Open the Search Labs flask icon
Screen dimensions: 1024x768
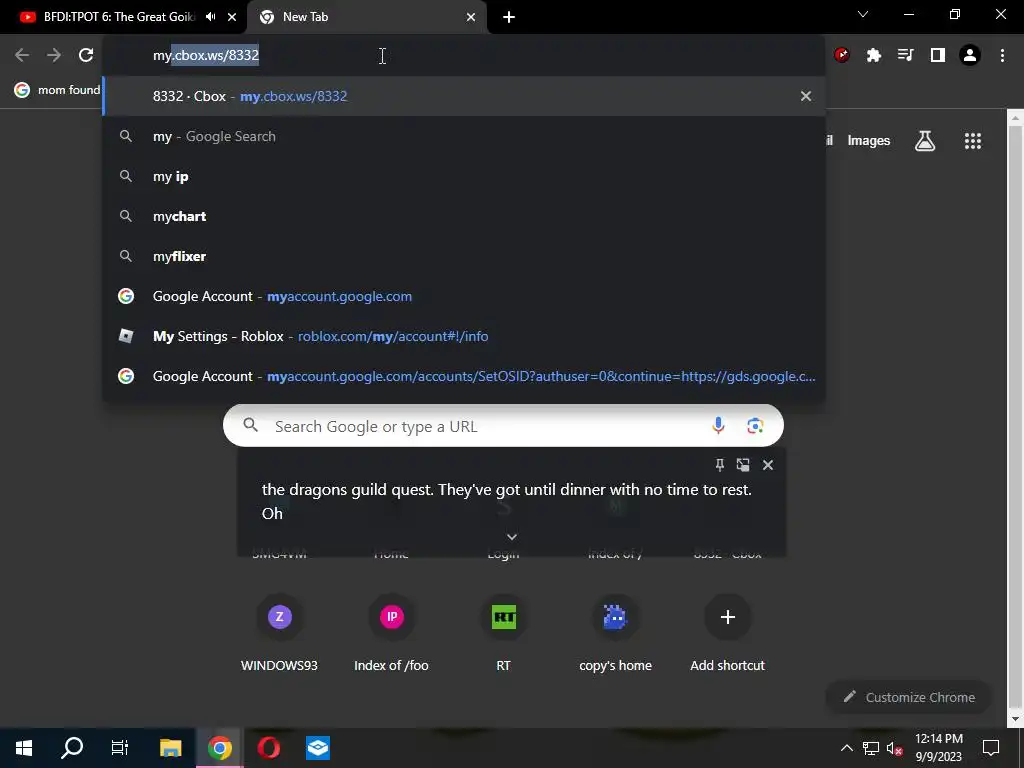(925, 140)
